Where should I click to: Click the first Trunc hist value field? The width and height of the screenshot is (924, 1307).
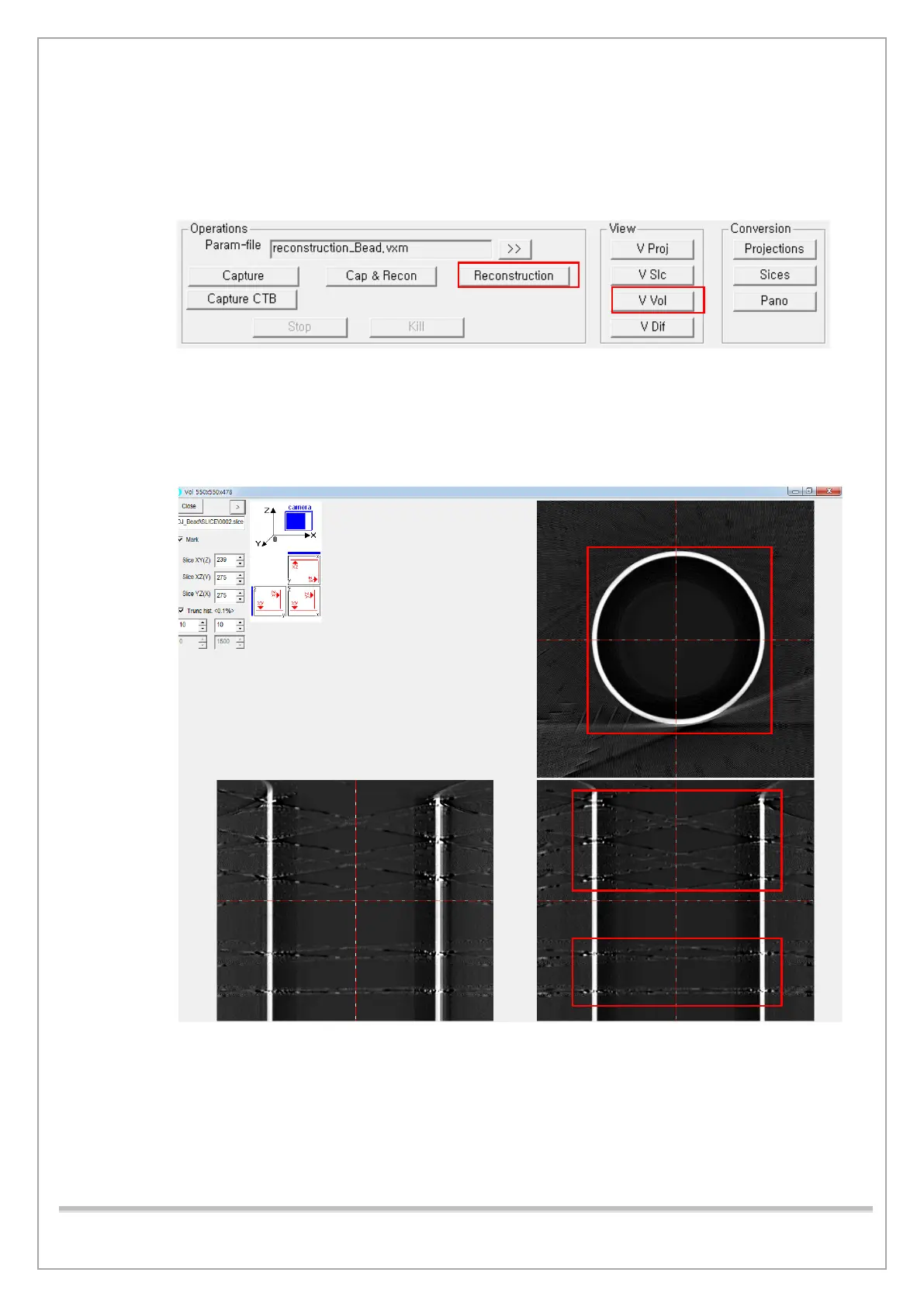(189, 625)
